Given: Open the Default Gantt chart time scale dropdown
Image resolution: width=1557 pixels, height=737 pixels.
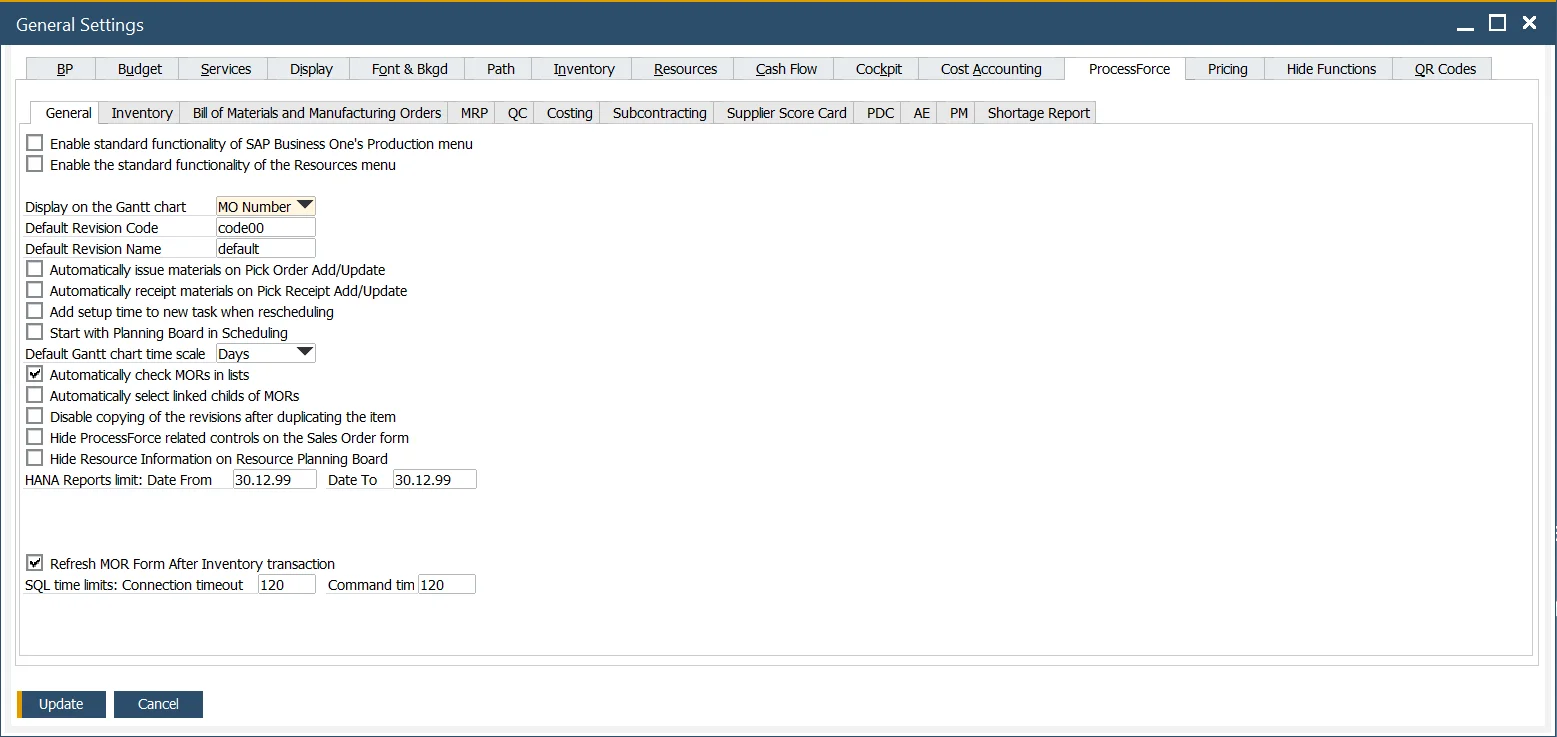Looking at the screenshot, I should [x=303, y=352].
